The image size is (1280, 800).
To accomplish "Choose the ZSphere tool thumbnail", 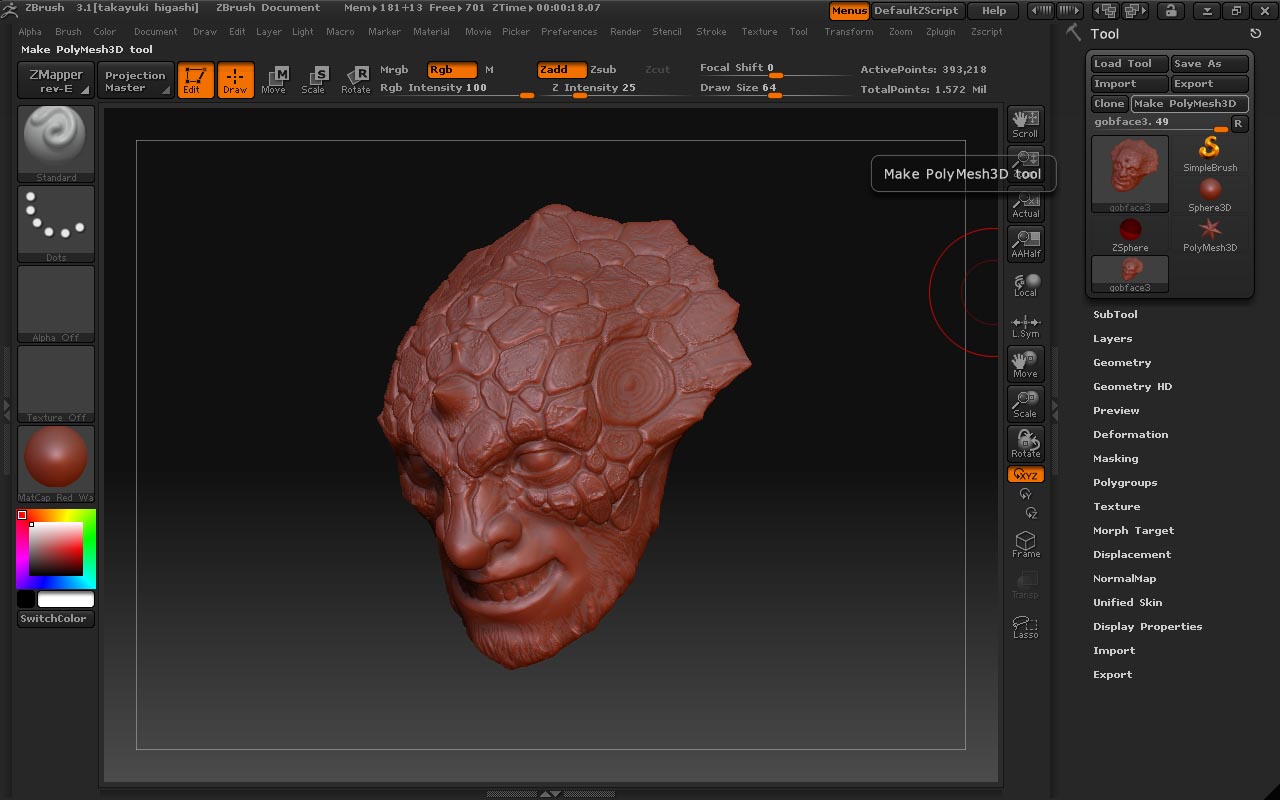I will 1130,234.
